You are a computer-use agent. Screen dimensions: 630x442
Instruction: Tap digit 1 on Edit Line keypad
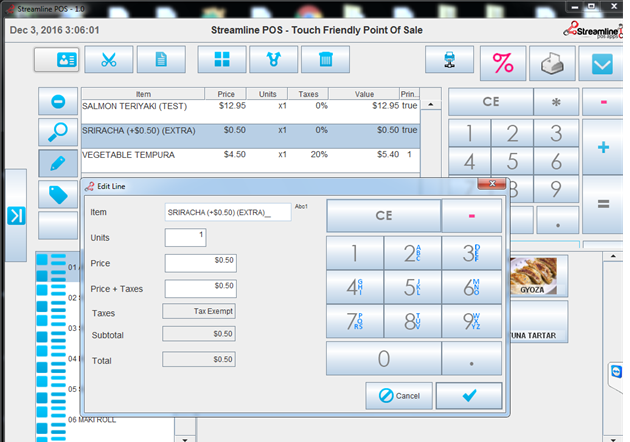point(355,253)
